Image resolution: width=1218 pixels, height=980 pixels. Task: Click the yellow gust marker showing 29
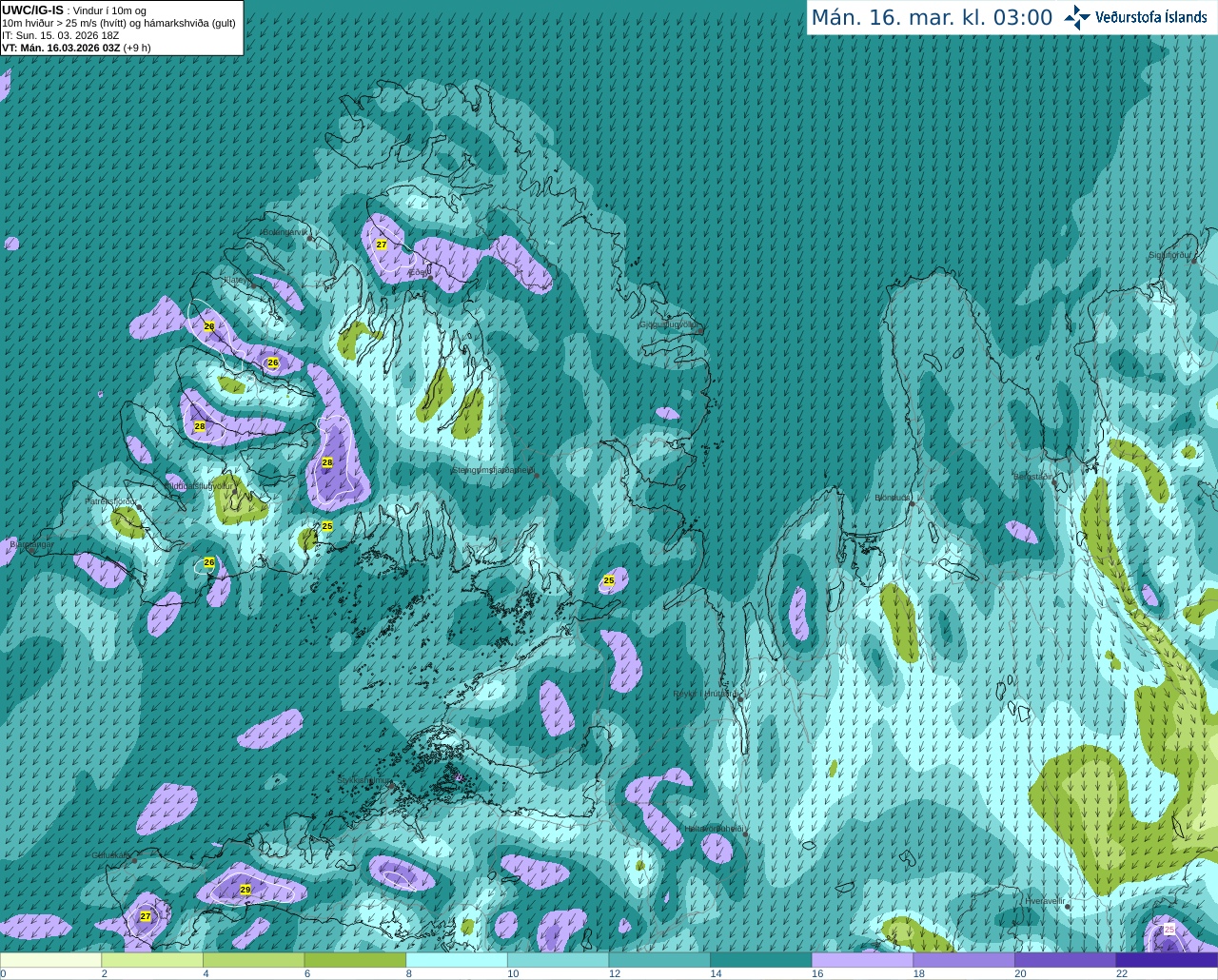pyautogui.click(x=246, y=890)
